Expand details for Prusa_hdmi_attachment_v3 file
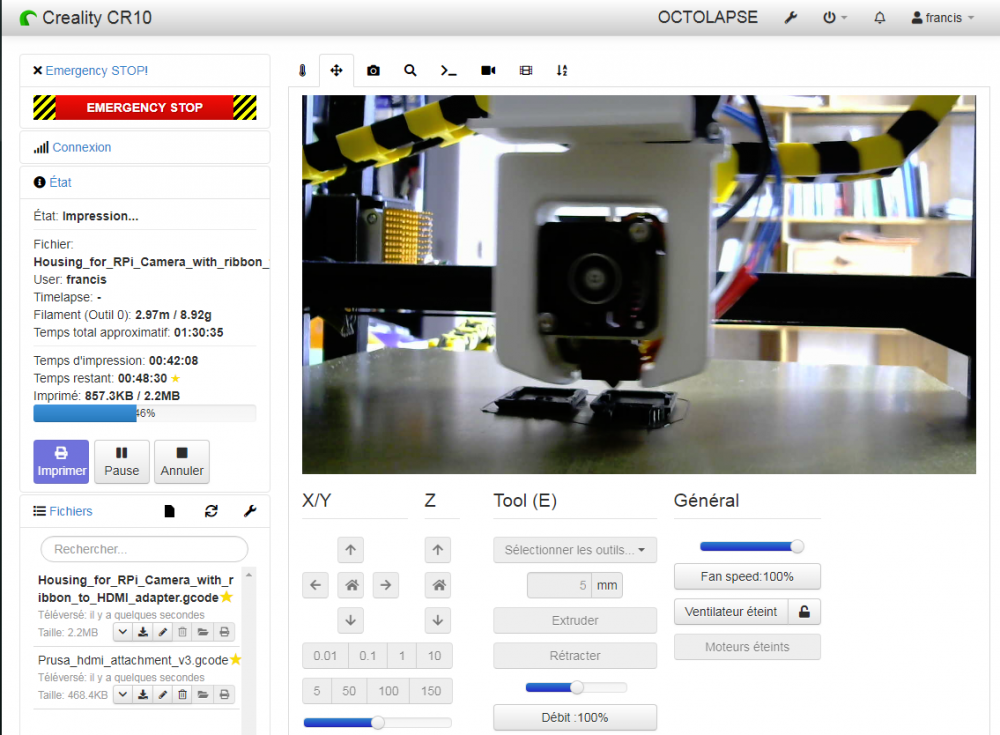Screen dimensions: 1000x735 123,695
